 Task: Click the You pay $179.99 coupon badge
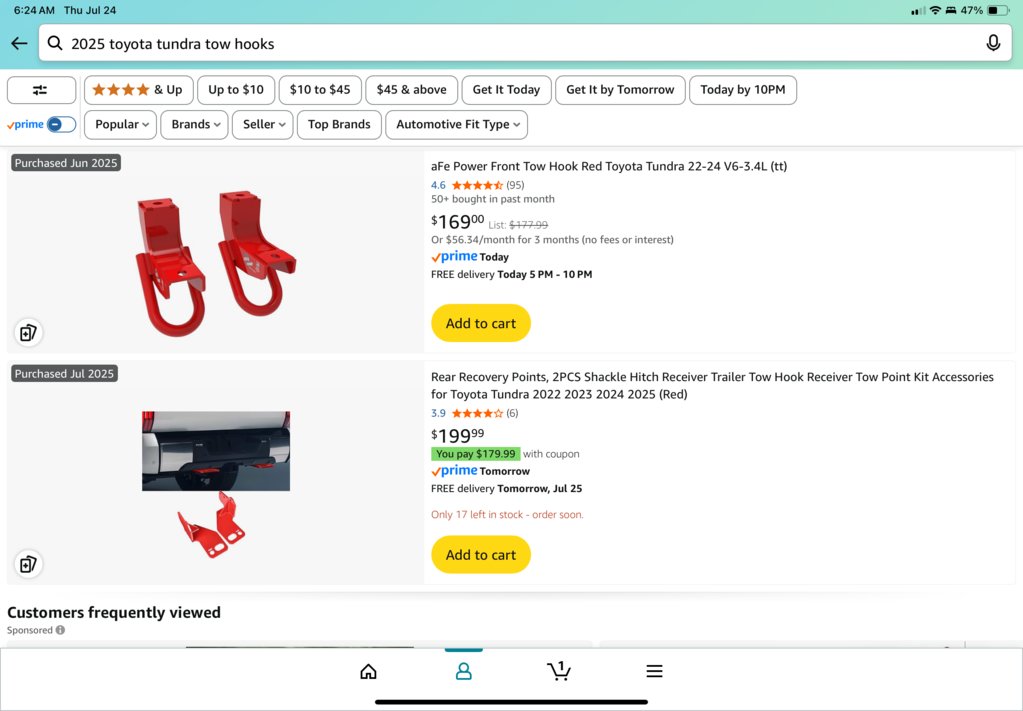coord(476,454)
